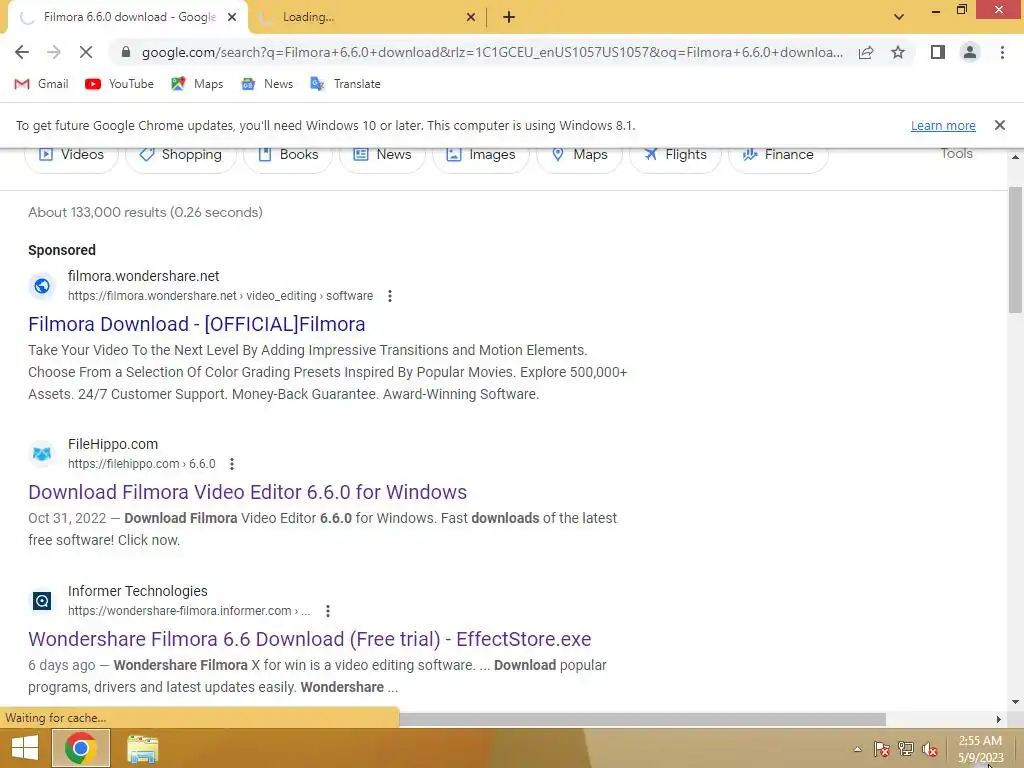Open the News bookmark in bookmarks bar
This screenshot has height=768, width=1024.
click(267, 84)
